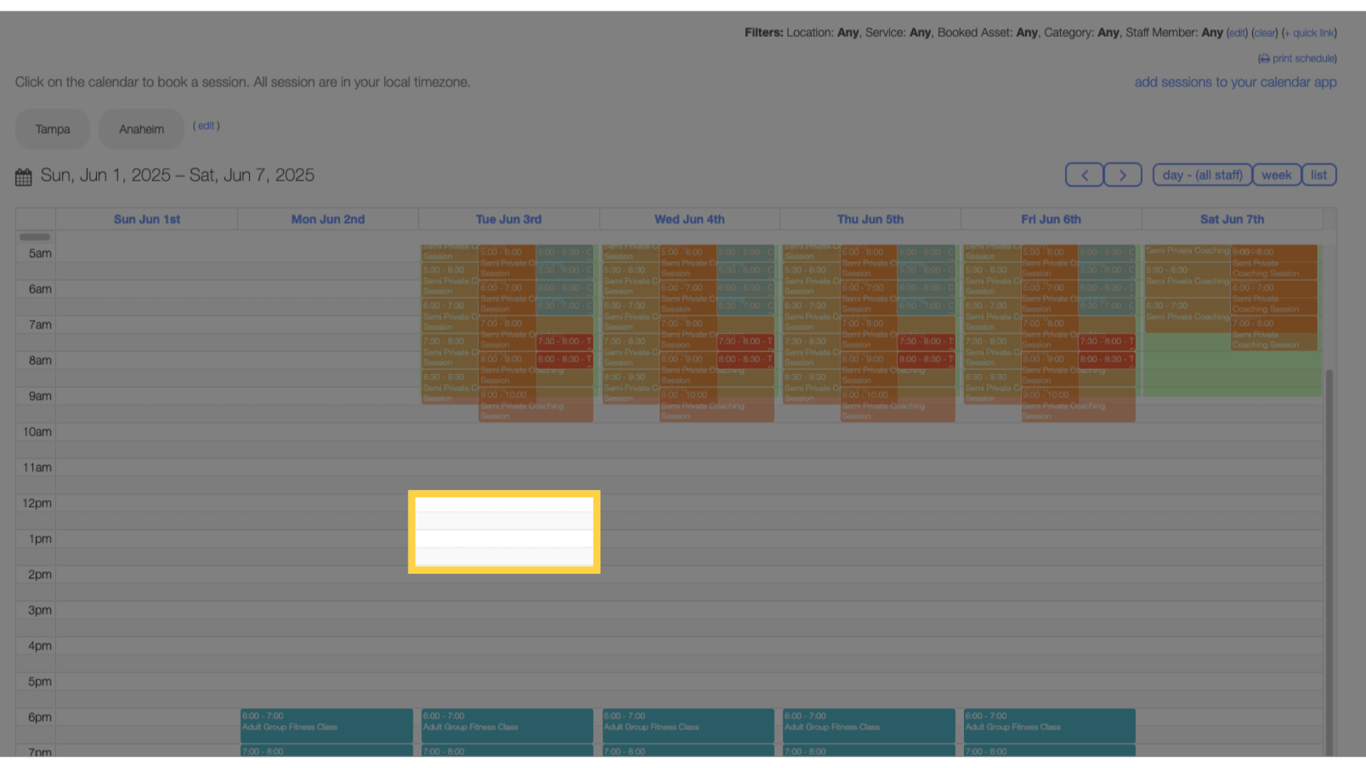Edit the location list via the edit link

pyautogui.click(x=206, y=125)
